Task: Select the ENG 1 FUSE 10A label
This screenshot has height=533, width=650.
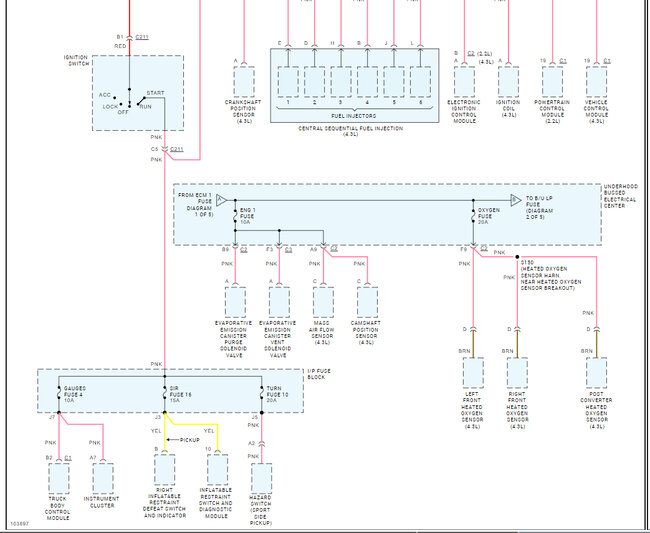Action: [x=247, y=216]
